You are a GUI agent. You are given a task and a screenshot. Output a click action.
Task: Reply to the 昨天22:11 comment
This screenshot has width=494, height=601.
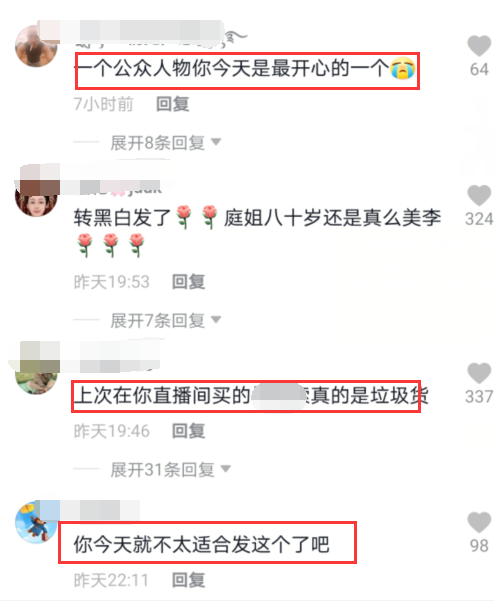pos(188,580)
